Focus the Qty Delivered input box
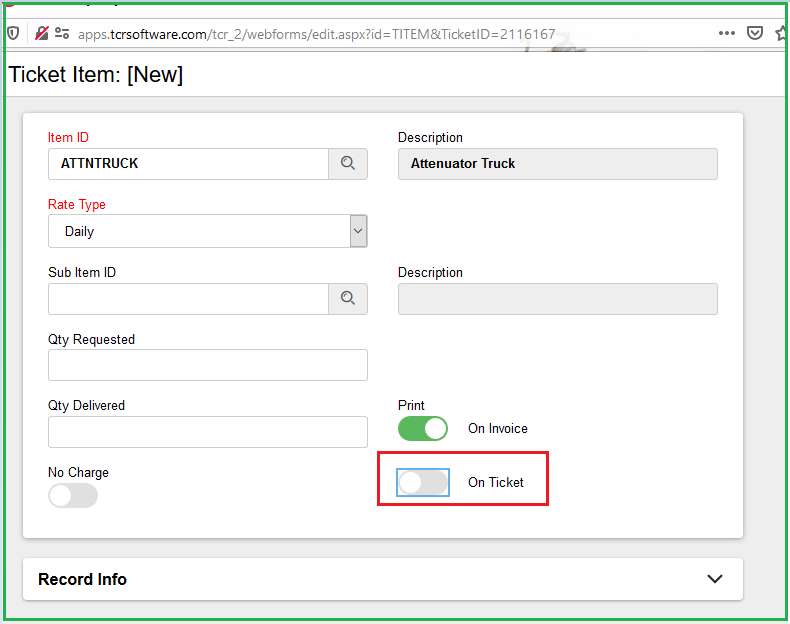The width and height of the screenshot is (790, 624). pyautogui.click(x=207, y=432)
